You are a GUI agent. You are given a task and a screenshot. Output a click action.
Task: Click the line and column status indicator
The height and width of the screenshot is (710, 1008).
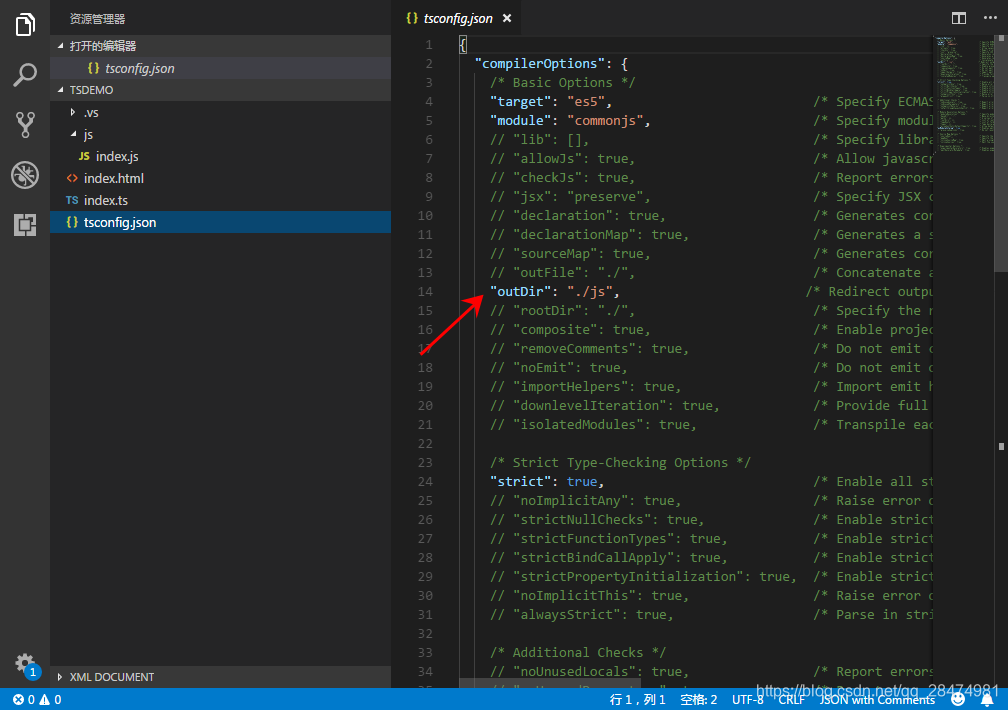[x=637, y=700]
